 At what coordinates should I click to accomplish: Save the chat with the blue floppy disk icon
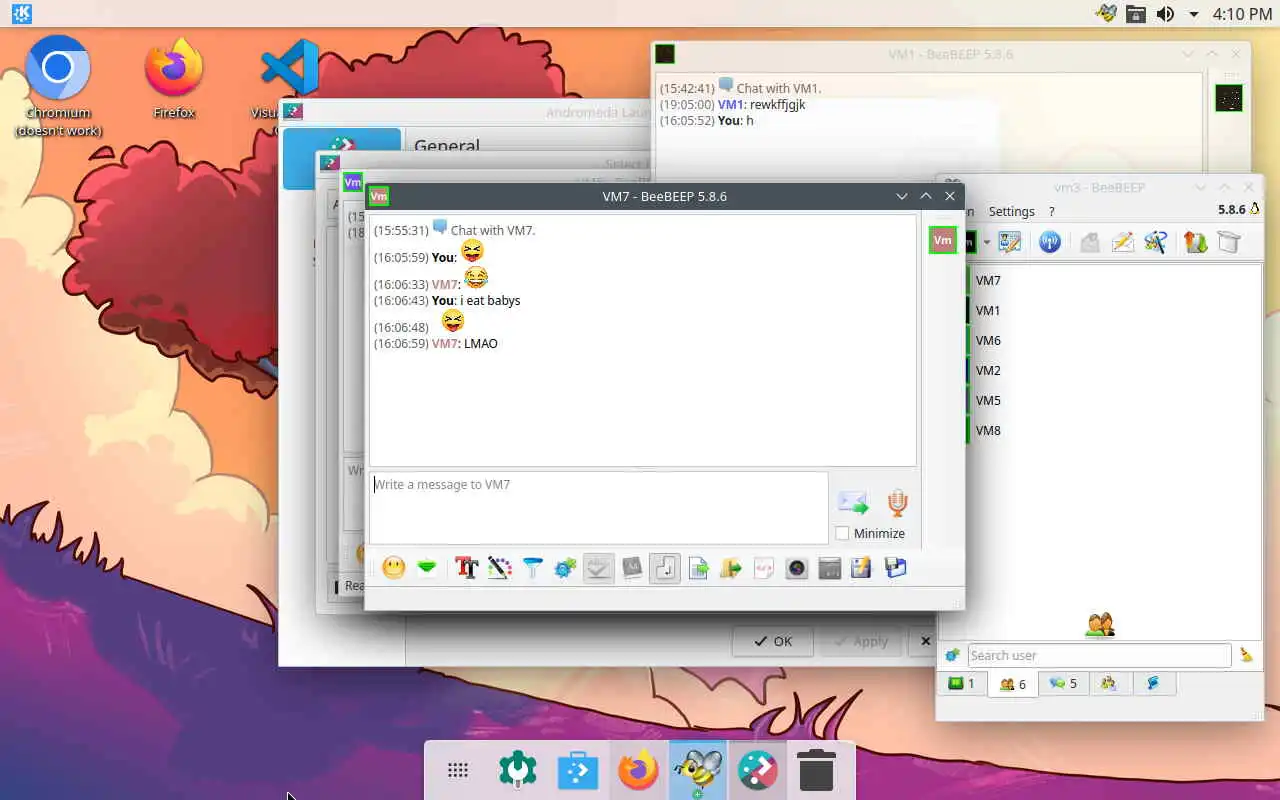pyautogui.click(x=895, y=568)
